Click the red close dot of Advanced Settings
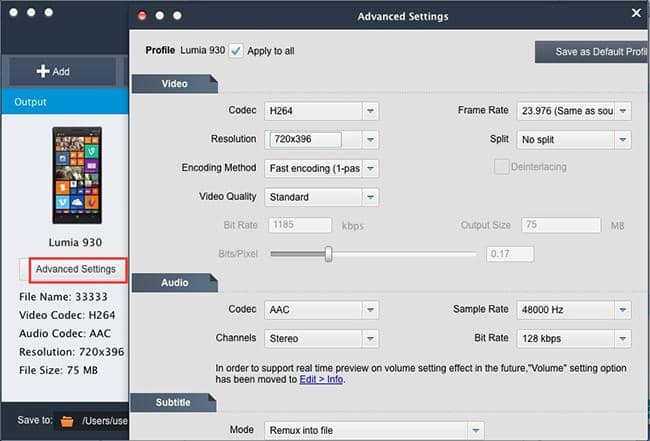 click(142, 16)
